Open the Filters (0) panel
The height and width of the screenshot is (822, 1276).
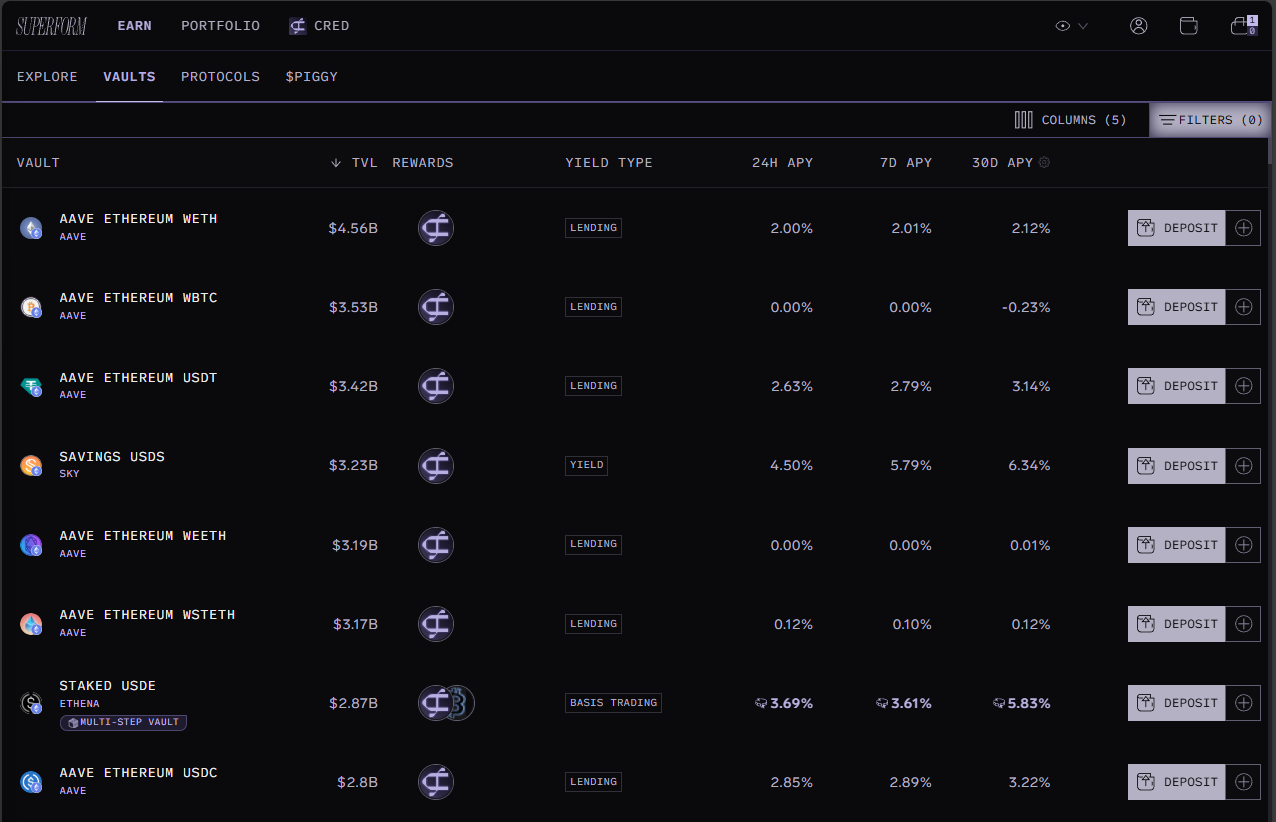pyautogui.click(x=1210, y=120)
